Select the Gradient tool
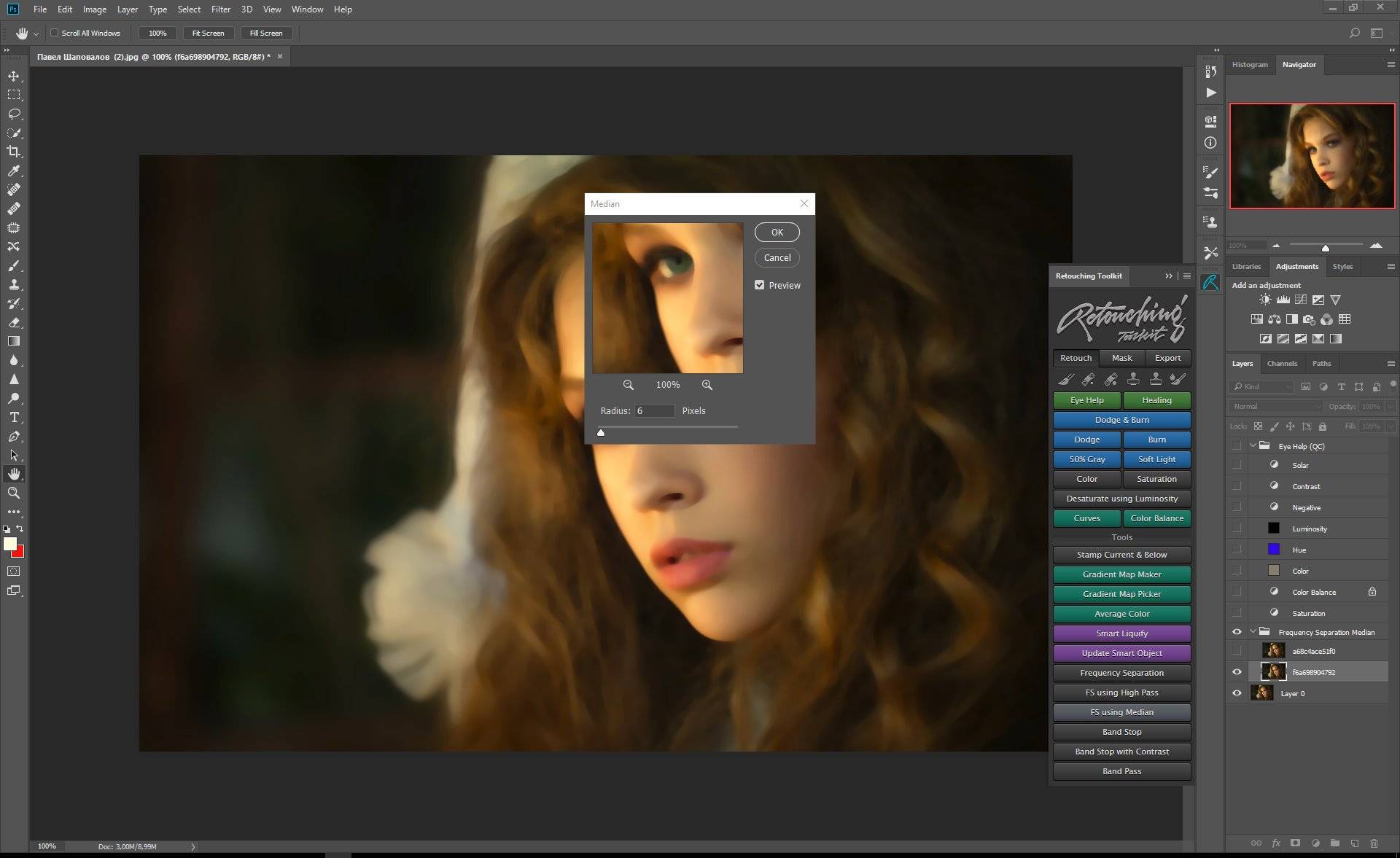The height and width of the screenshot is (858, 1400). click(x=14, y=341)
